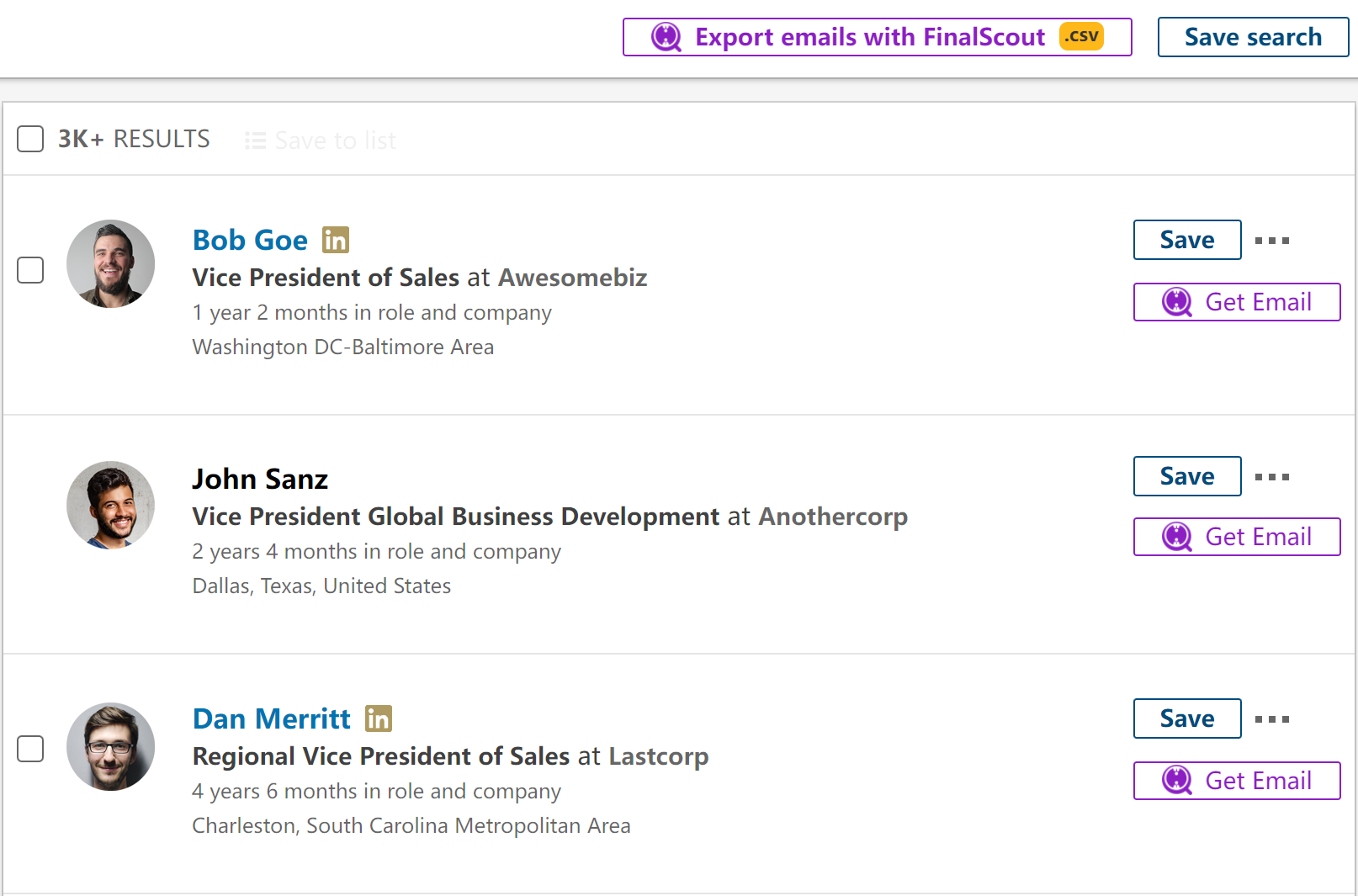Expand more options for Dan Merritt
Image resolution: width=1358 pixels, height=896 pixels.
coord(1271,719)
